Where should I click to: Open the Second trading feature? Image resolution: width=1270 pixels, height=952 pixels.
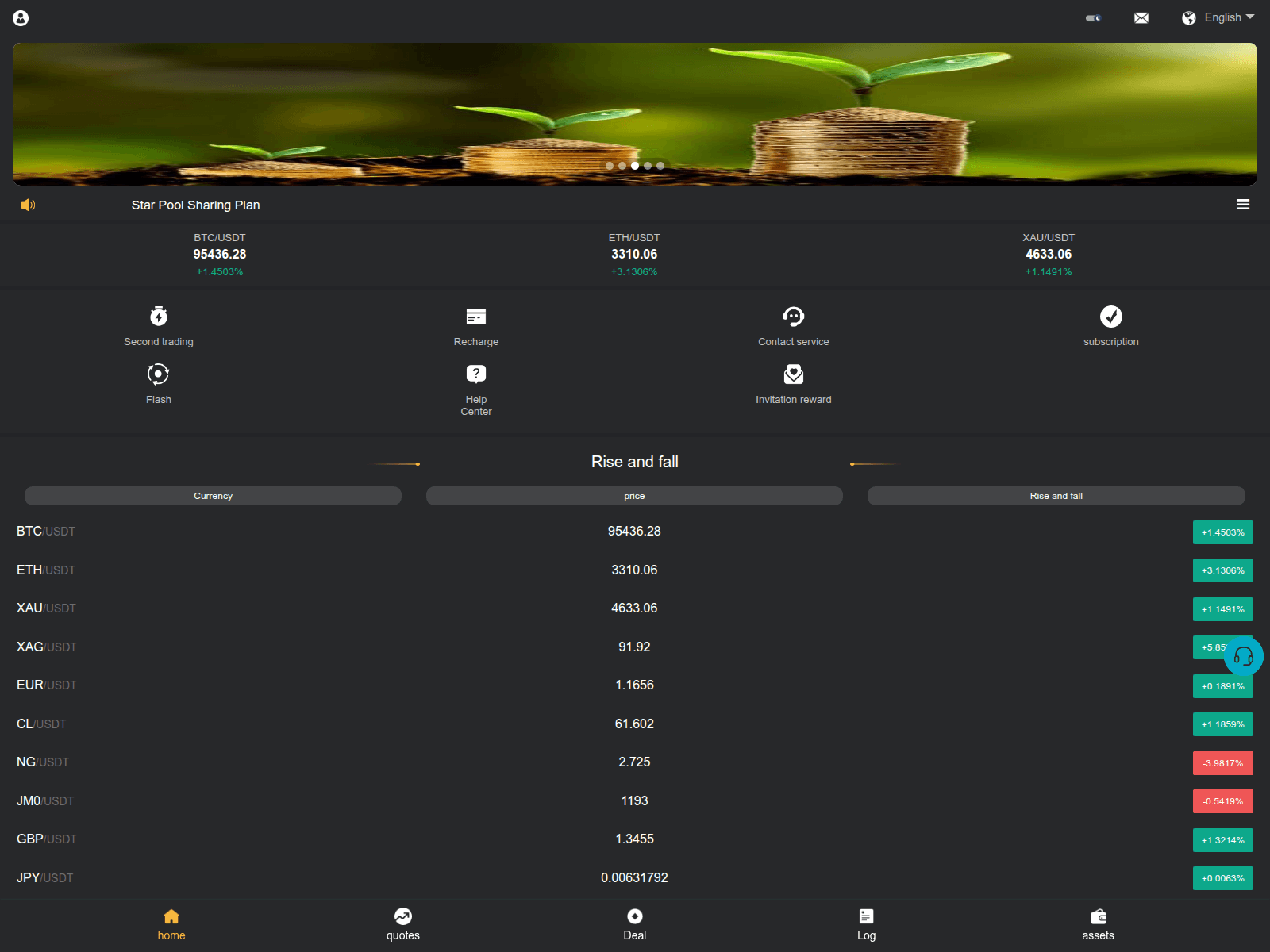(158, 325)
